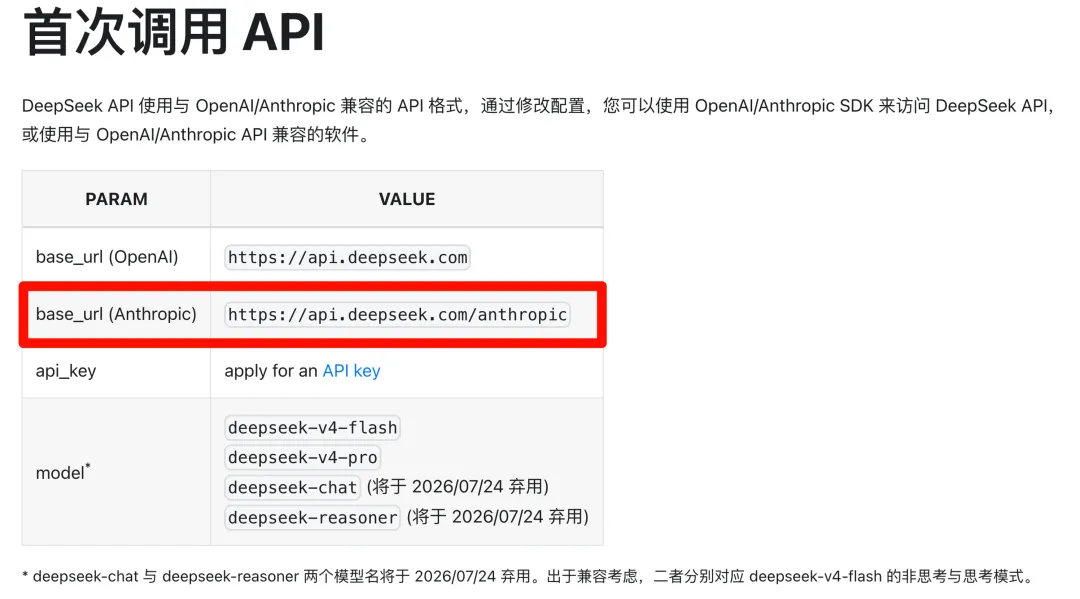Select the https://api.deepseek.com/anthropic code value
The width and height of the screenshot is (1080, 599).
pos(397,315)
